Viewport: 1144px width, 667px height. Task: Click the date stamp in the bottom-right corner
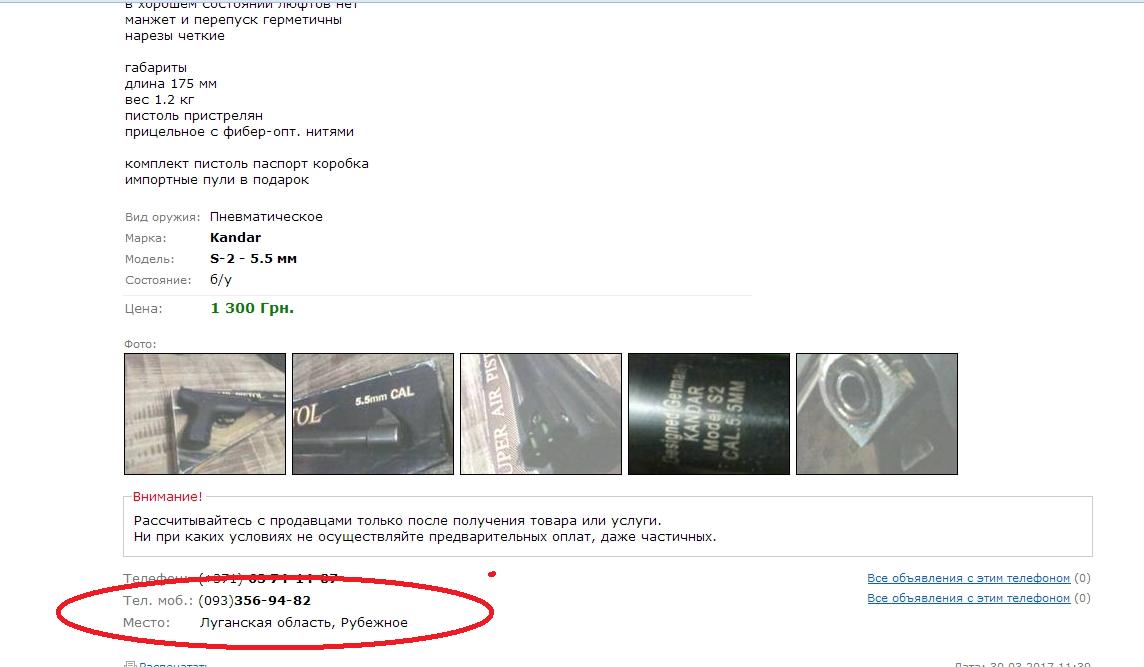click(1022, 664)
